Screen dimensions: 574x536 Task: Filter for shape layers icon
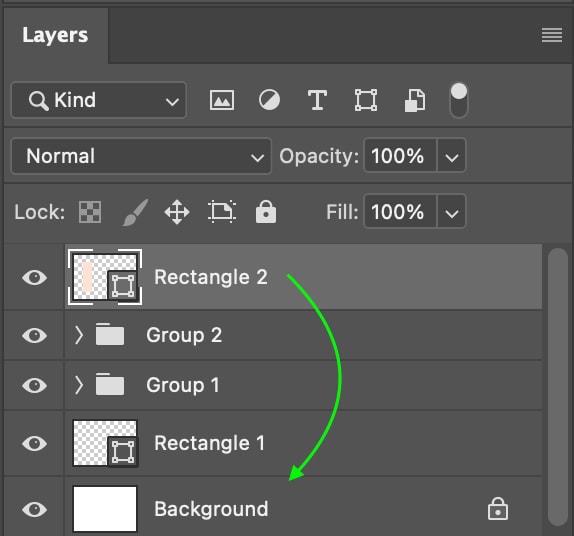click(366, 100)
